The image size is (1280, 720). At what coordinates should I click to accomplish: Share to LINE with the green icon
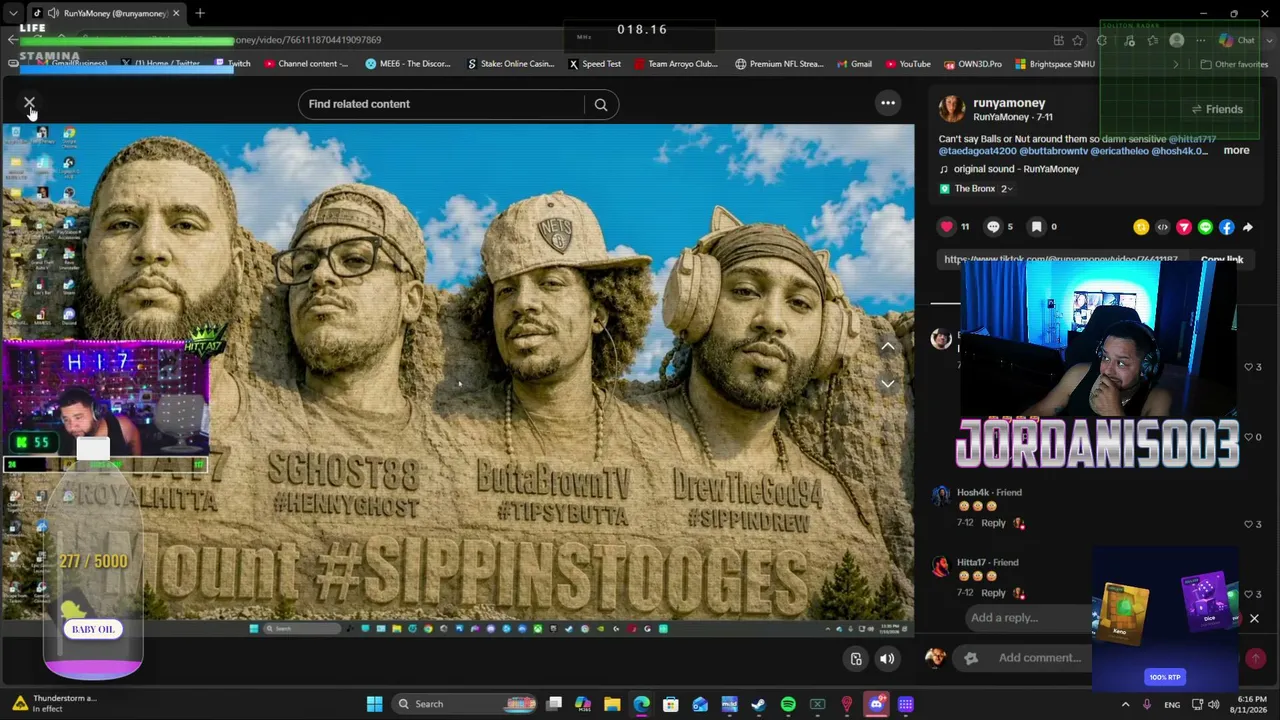pyautogui.click(x=1205, y=227)
